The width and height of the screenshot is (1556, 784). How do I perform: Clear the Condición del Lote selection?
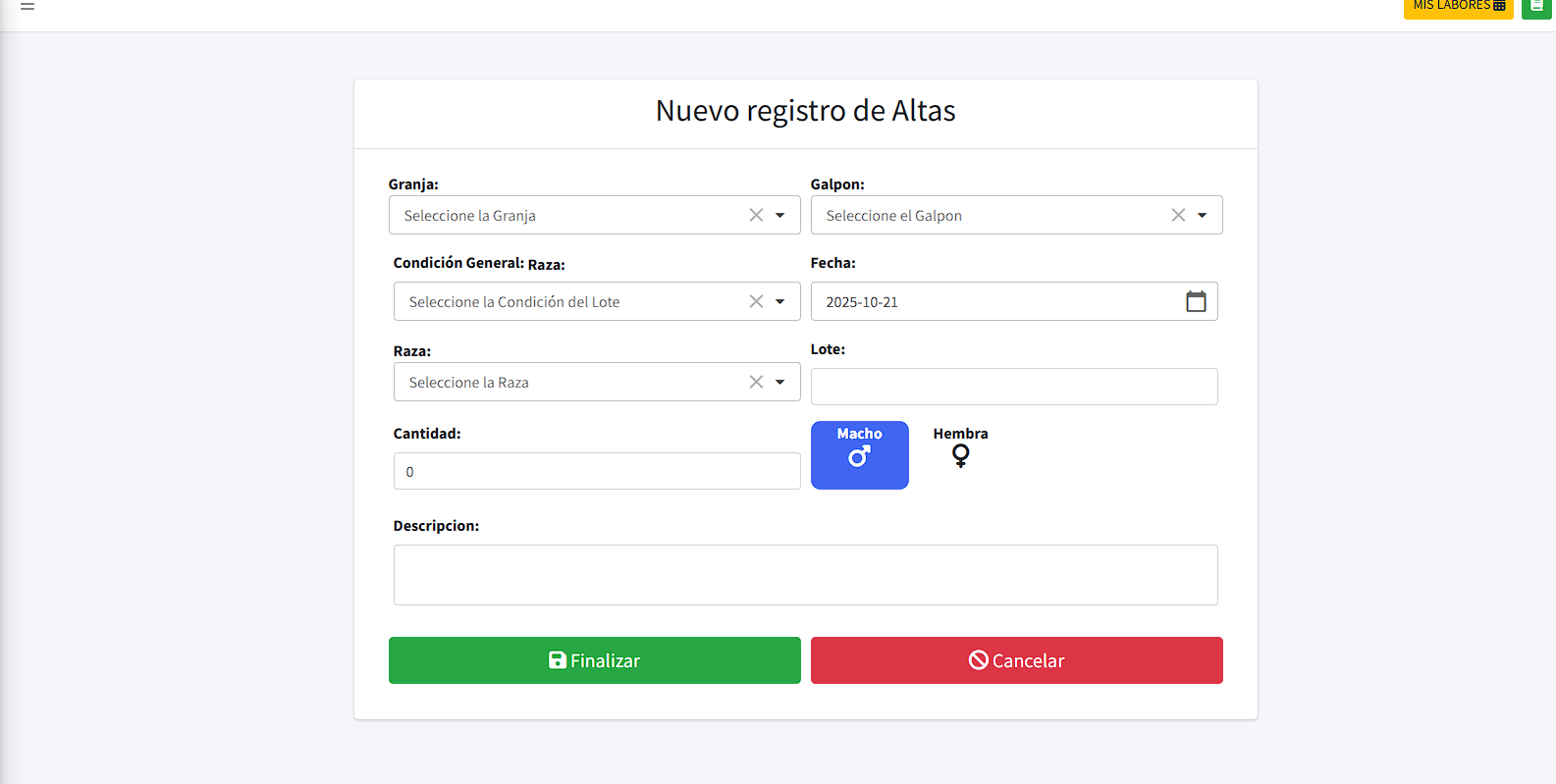pyautogui.click(x=756, y=301)
